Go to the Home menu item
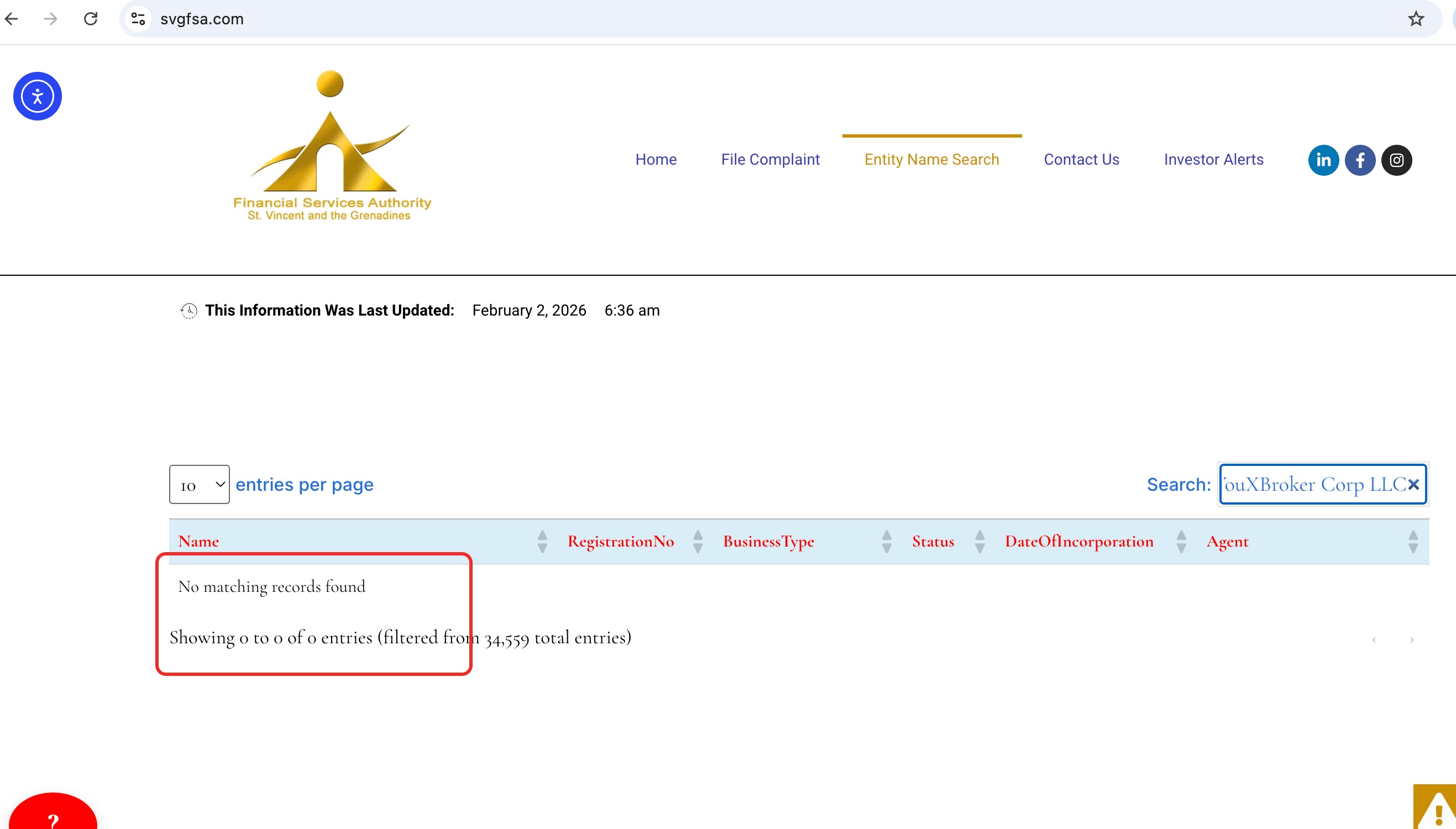 (656, 159)
